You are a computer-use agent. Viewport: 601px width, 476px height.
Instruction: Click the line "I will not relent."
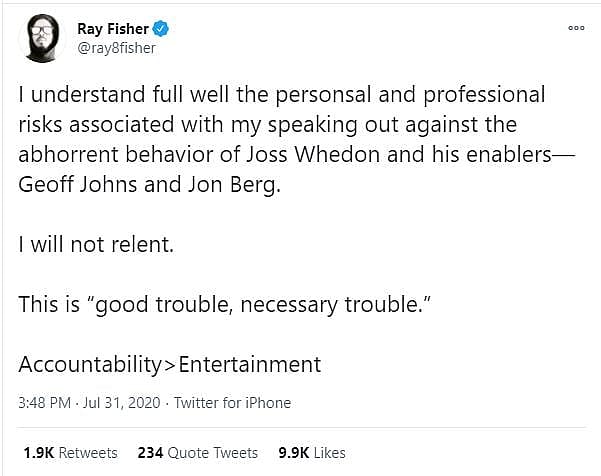pyautogui.click(x=90, y=247)
